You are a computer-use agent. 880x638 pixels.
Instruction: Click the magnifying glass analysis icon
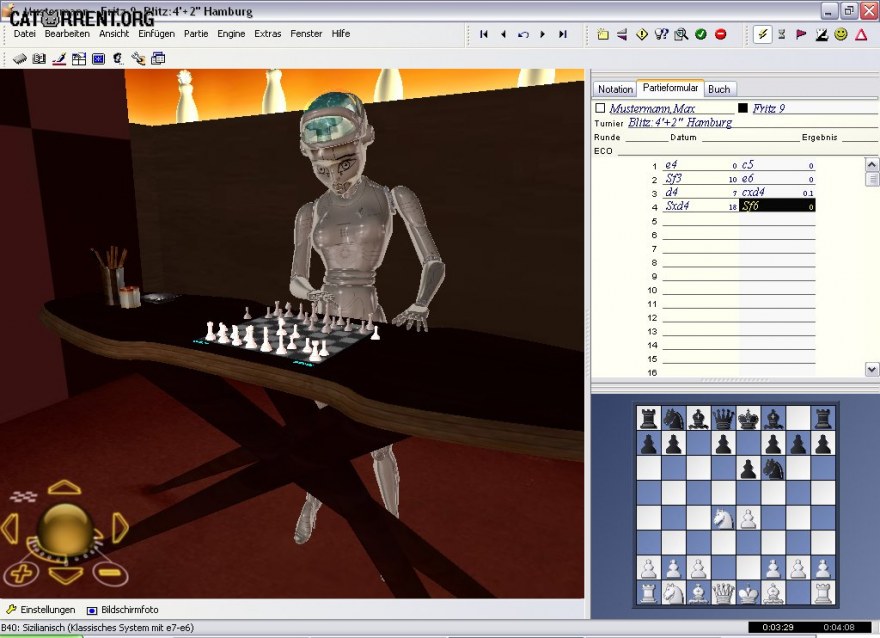coord(681,34)
